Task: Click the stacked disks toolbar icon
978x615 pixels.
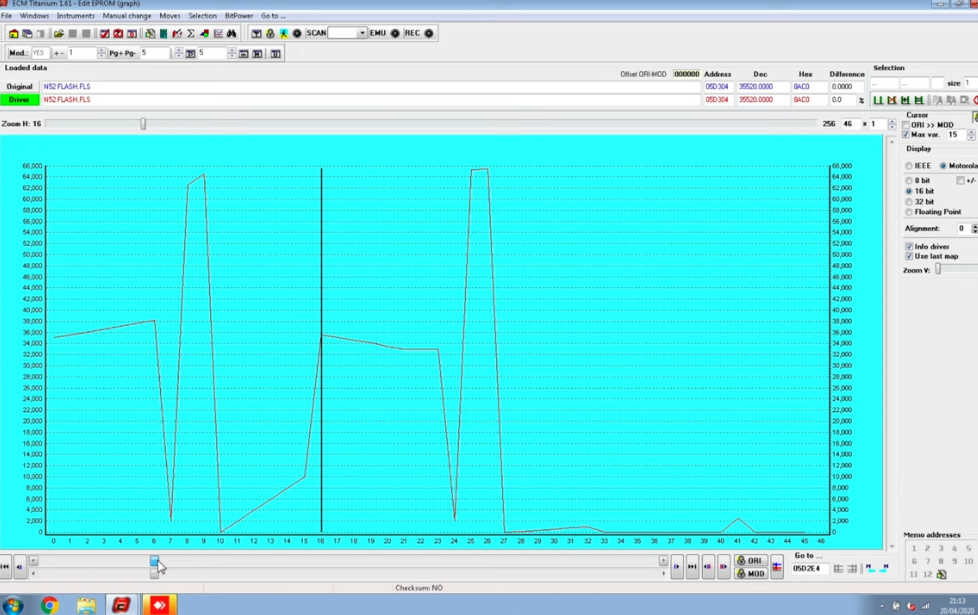Action: [27, 34]
